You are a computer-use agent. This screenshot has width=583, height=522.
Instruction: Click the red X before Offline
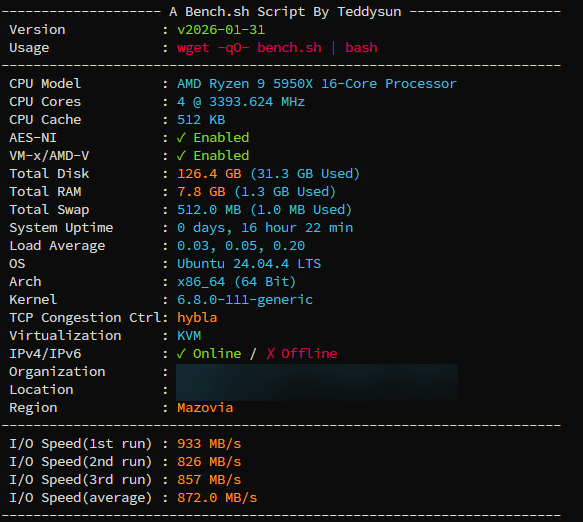271,354
